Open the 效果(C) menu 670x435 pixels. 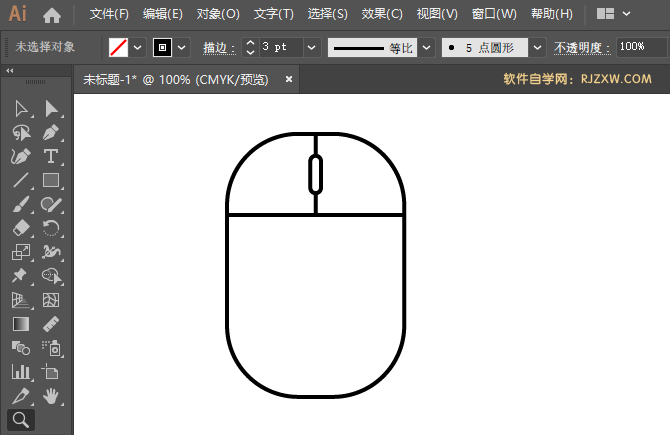tap(381, 15)
